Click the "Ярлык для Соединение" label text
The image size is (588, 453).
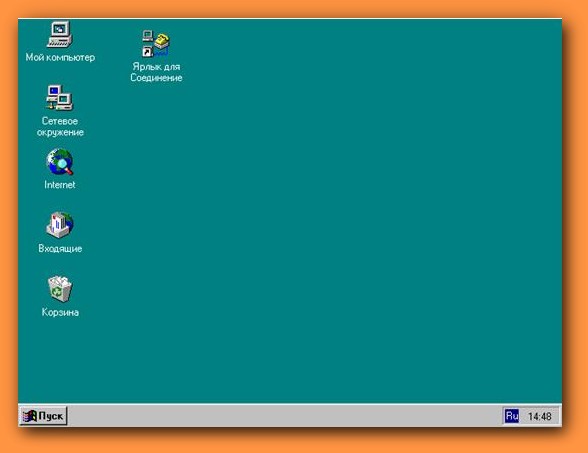click(156, 72)
